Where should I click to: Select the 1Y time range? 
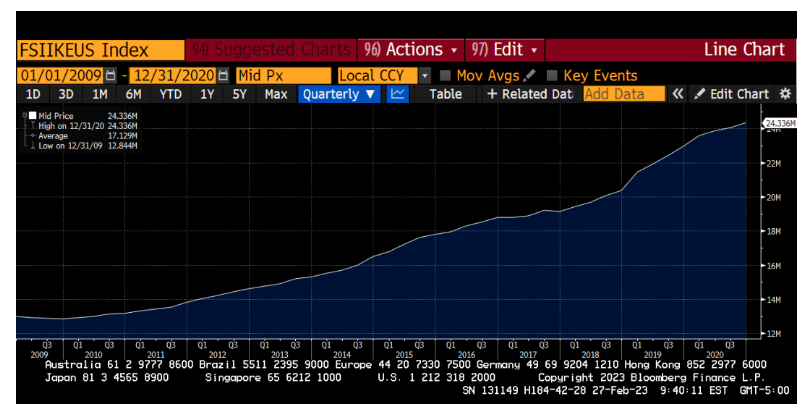click(x=207, y=94)
